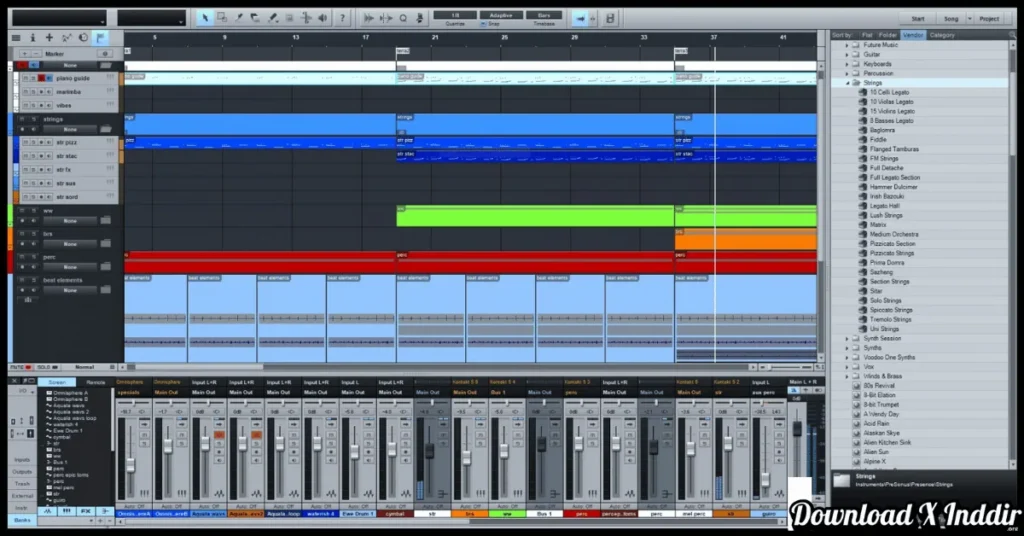Mute the piano guide track
Screen dimensions: 1024x536
pos(25,78)
